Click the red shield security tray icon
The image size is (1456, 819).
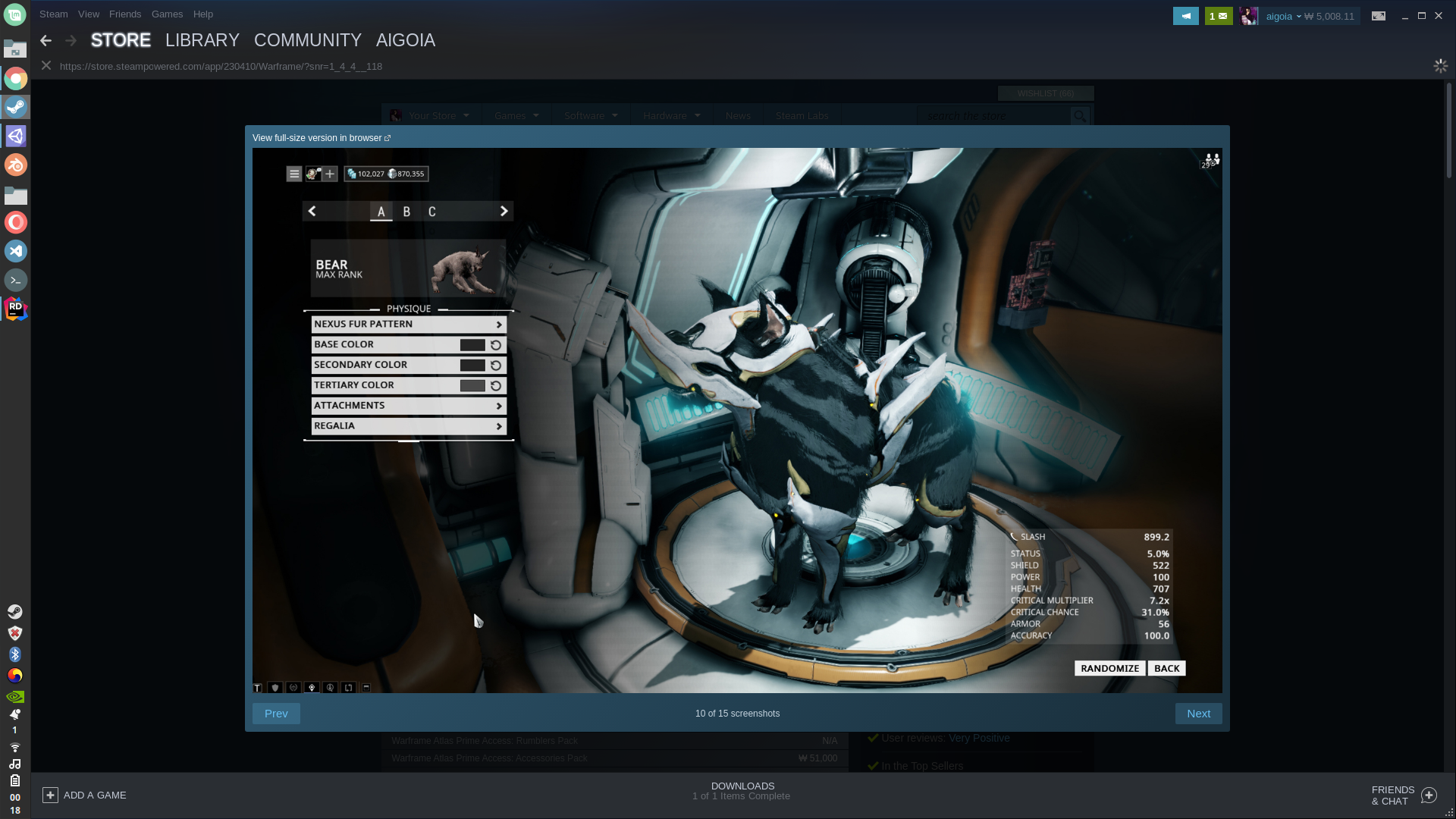click(15, 632)
